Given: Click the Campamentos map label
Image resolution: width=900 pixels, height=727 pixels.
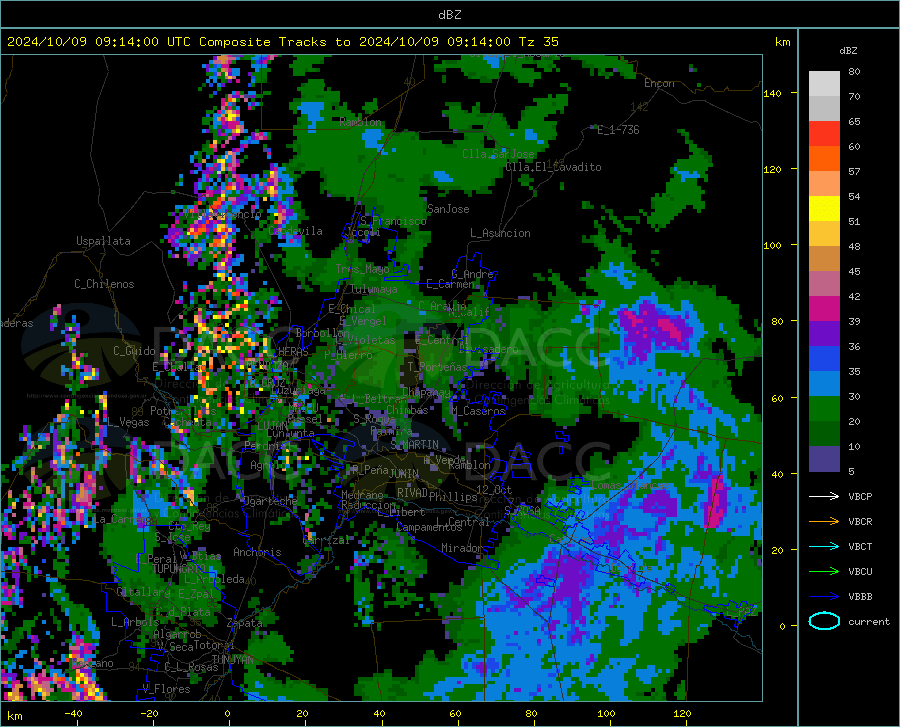Looking at the screenshot, I should (430, 527).
